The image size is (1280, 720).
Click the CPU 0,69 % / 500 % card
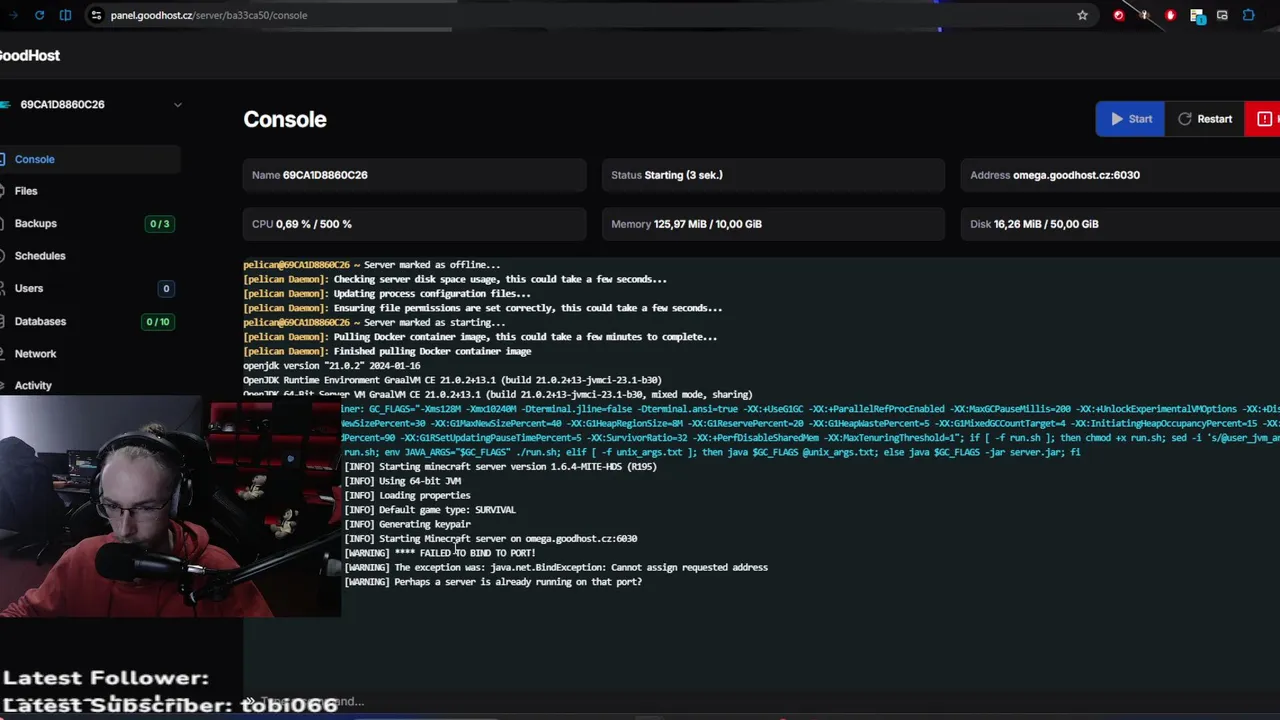[414, 224]
